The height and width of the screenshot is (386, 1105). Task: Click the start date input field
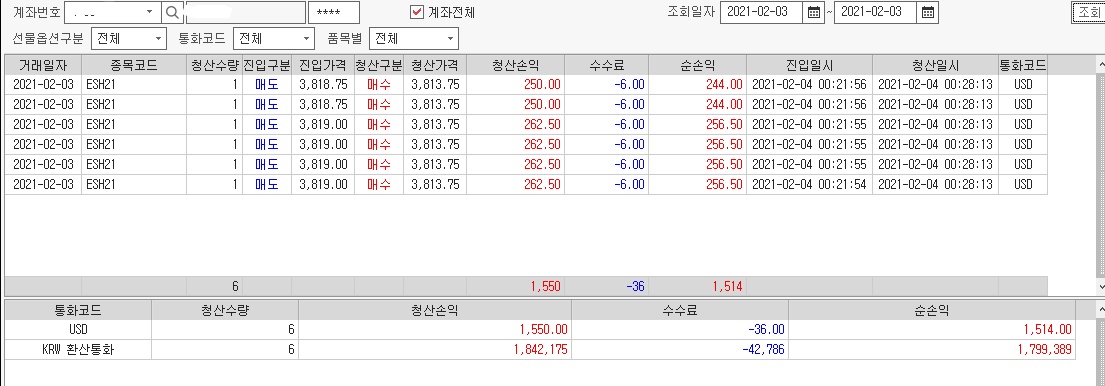tap(761, 12)
